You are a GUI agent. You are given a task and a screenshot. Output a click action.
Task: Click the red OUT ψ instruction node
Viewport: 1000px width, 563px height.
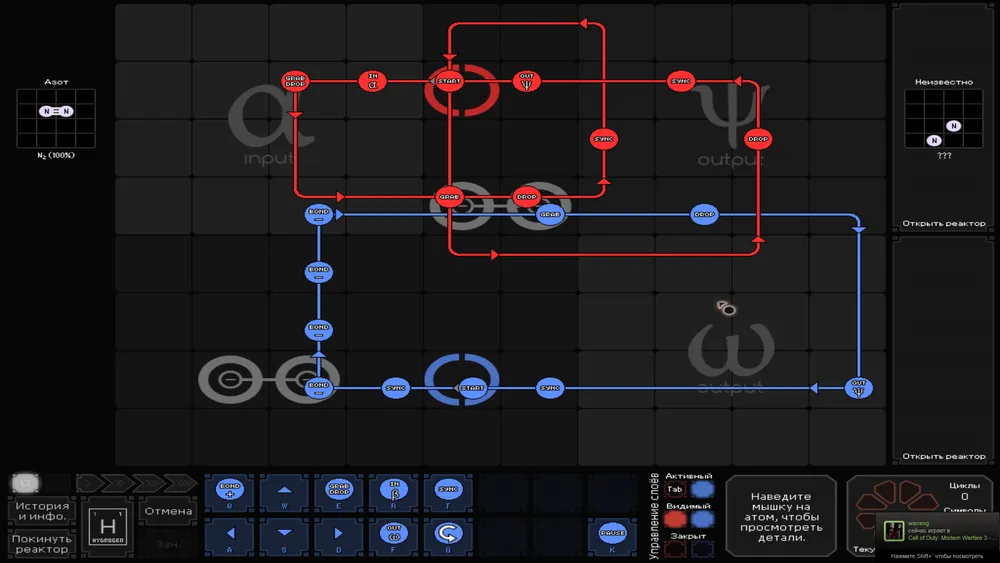527,81
